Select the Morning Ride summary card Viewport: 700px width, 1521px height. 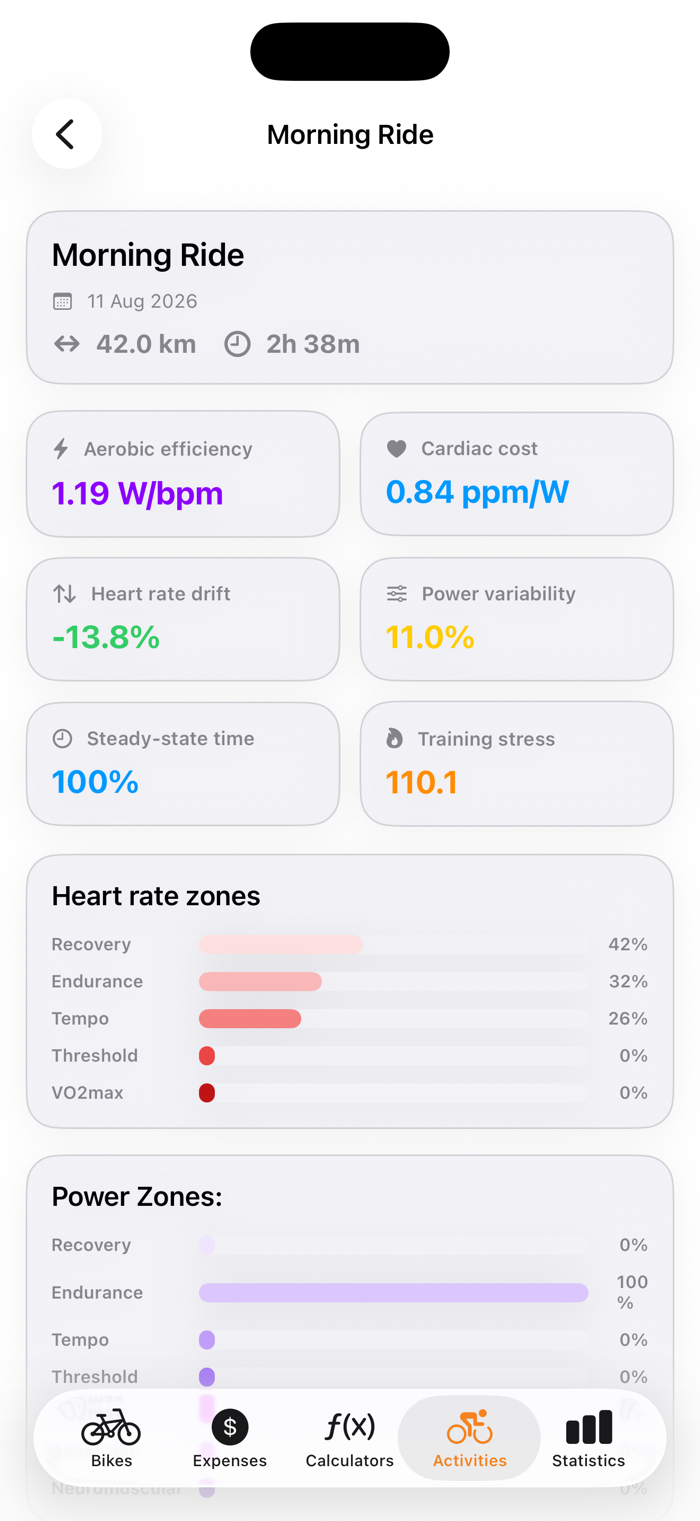click(x=350, y=297)
